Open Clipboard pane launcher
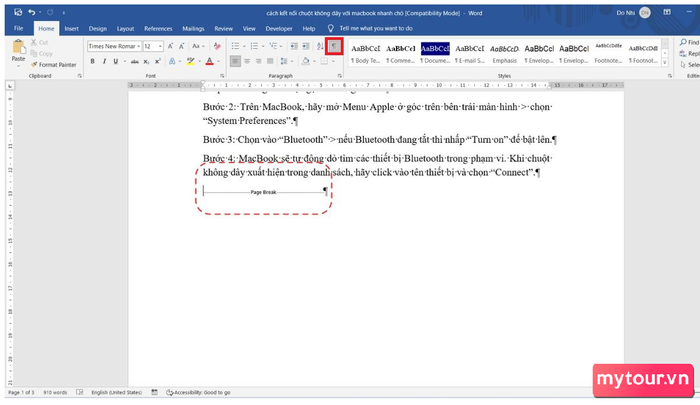The height and width of the screenshot is (405, 700). coord(80,76)
